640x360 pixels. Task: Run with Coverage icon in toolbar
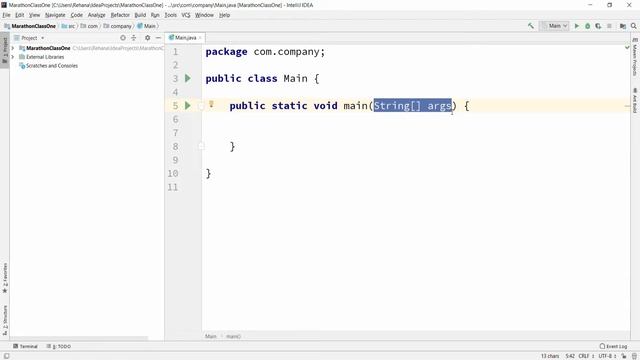pyautogui.click(x=598, y=26)
